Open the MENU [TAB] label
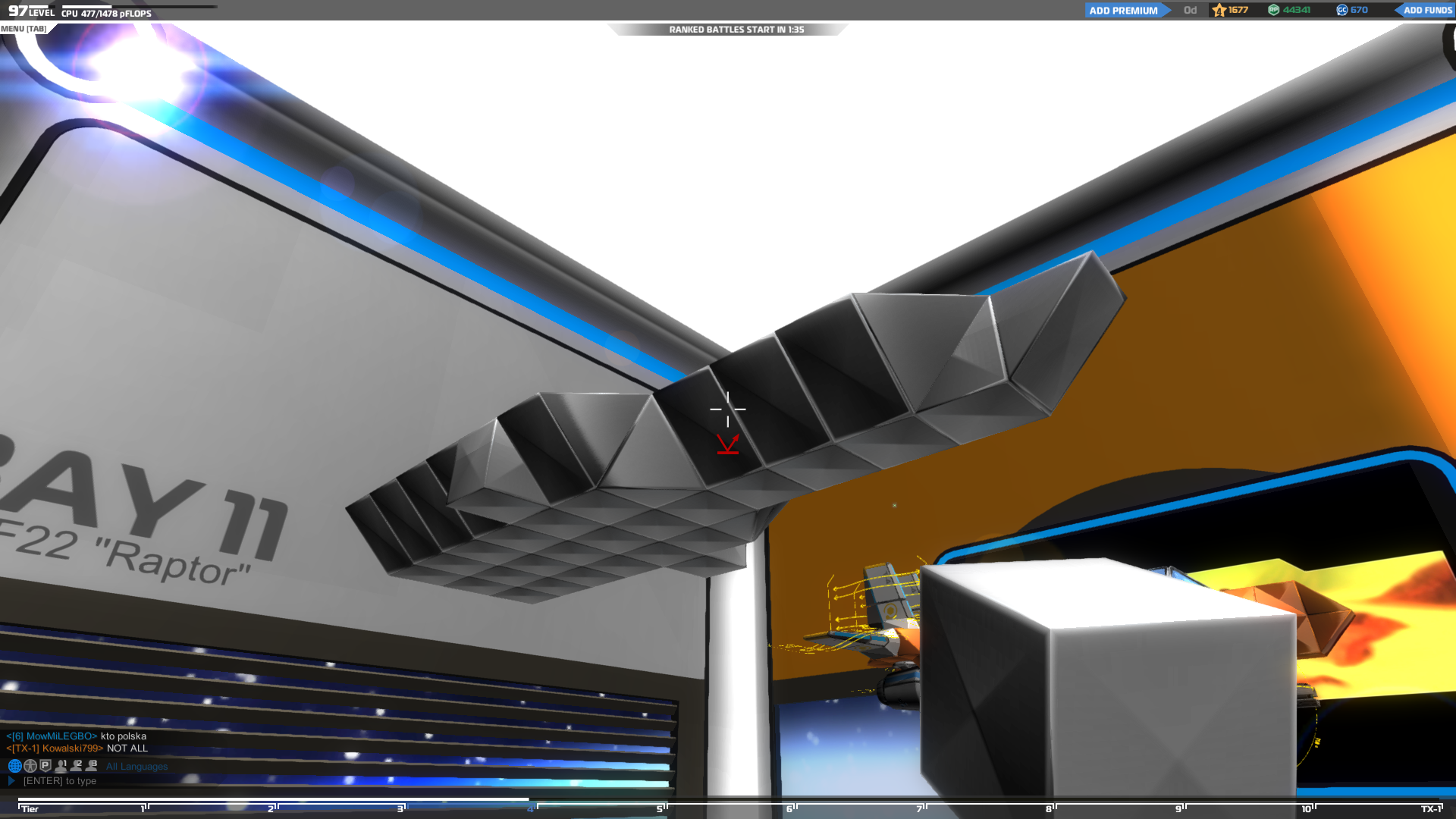 tap(24, 29)
